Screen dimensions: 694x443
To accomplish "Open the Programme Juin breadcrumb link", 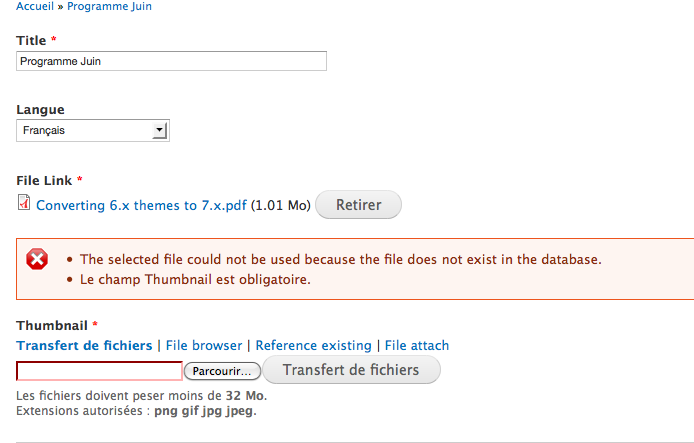I will tap(110, 6).
